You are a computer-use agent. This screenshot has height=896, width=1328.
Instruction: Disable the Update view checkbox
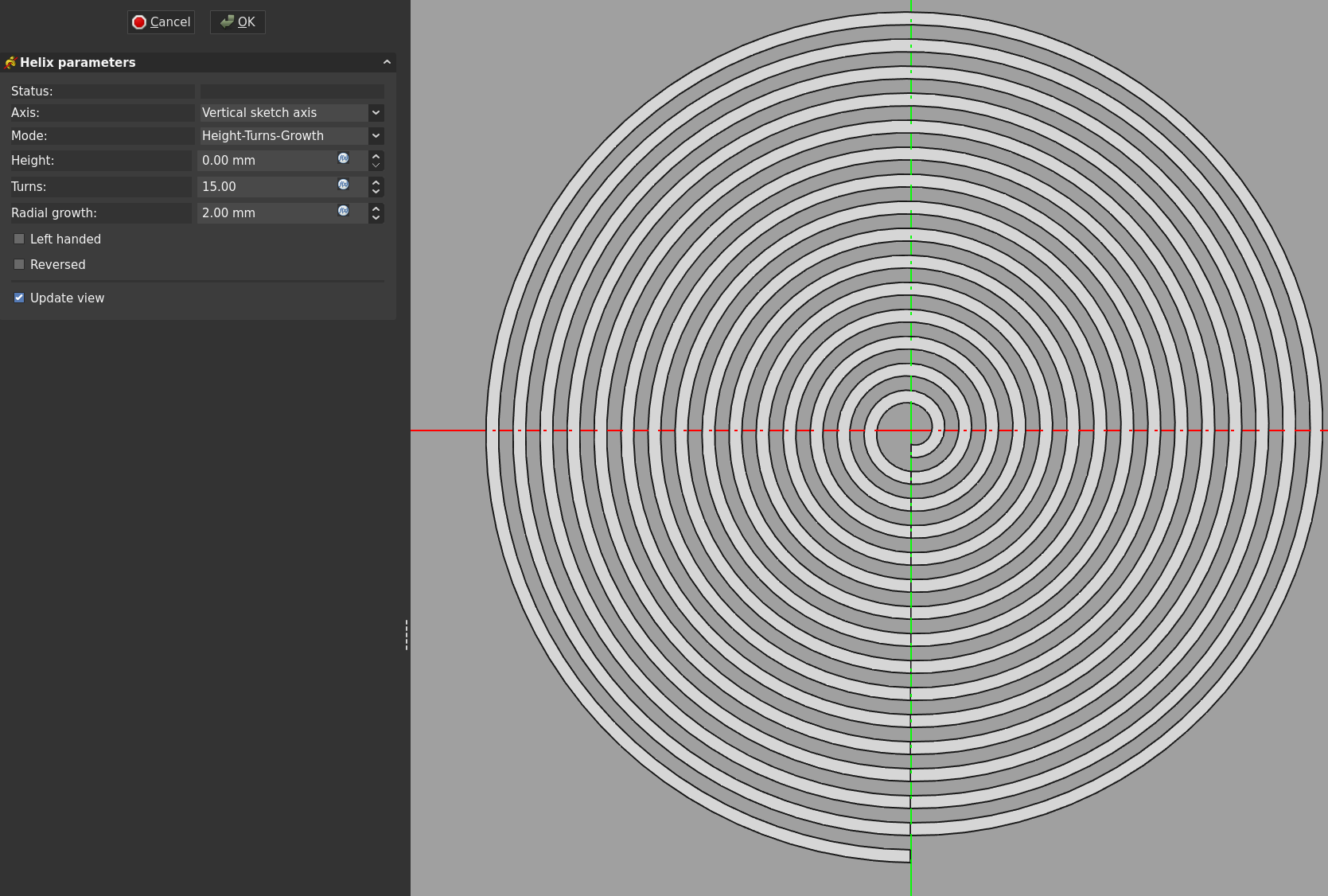[x=19, y=298]
